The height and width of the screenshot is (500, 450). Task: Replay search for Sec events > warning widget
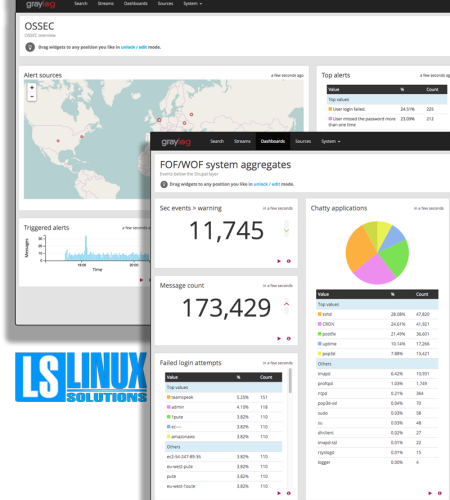(279, 261)
